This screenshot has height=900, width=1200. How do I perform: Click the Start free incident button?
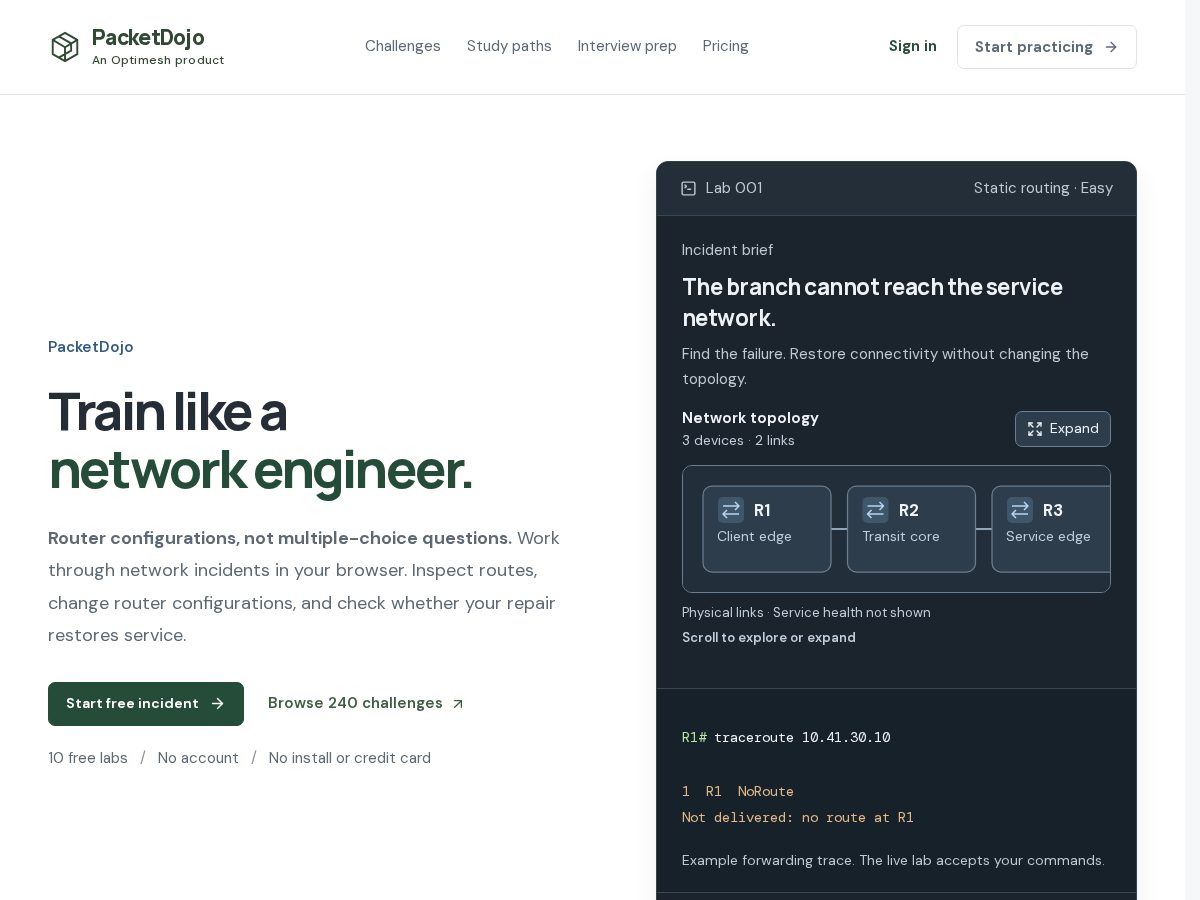[146, 704]
